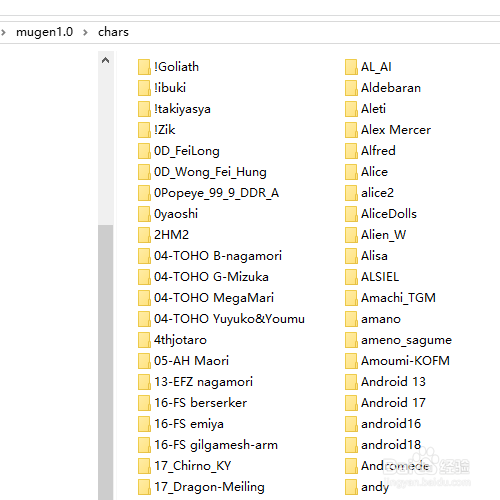Click the 4thjotaro folder icon
The image size is (500, 500).
[144, 340]
